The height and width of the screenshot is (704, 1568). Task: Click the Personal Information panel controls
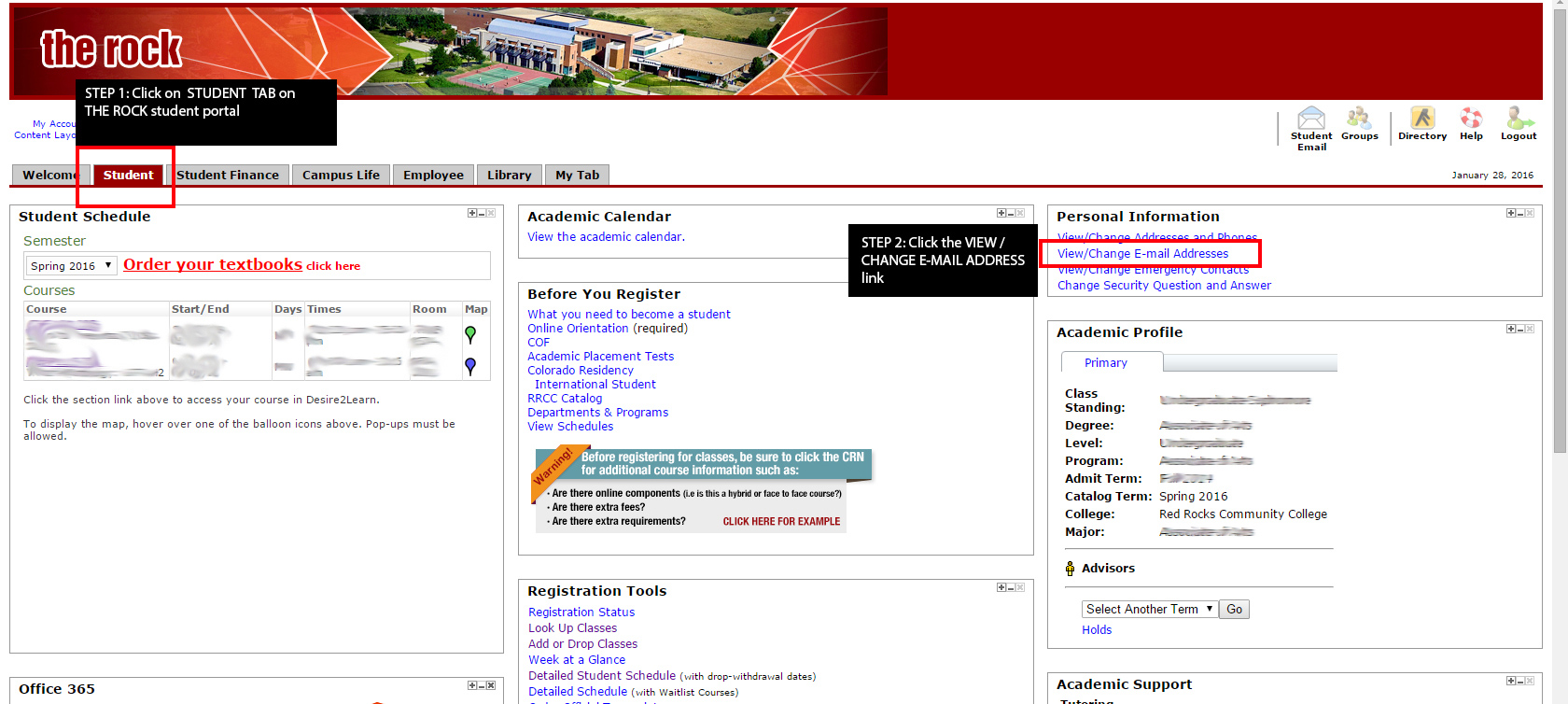[x=1519, y=214]
